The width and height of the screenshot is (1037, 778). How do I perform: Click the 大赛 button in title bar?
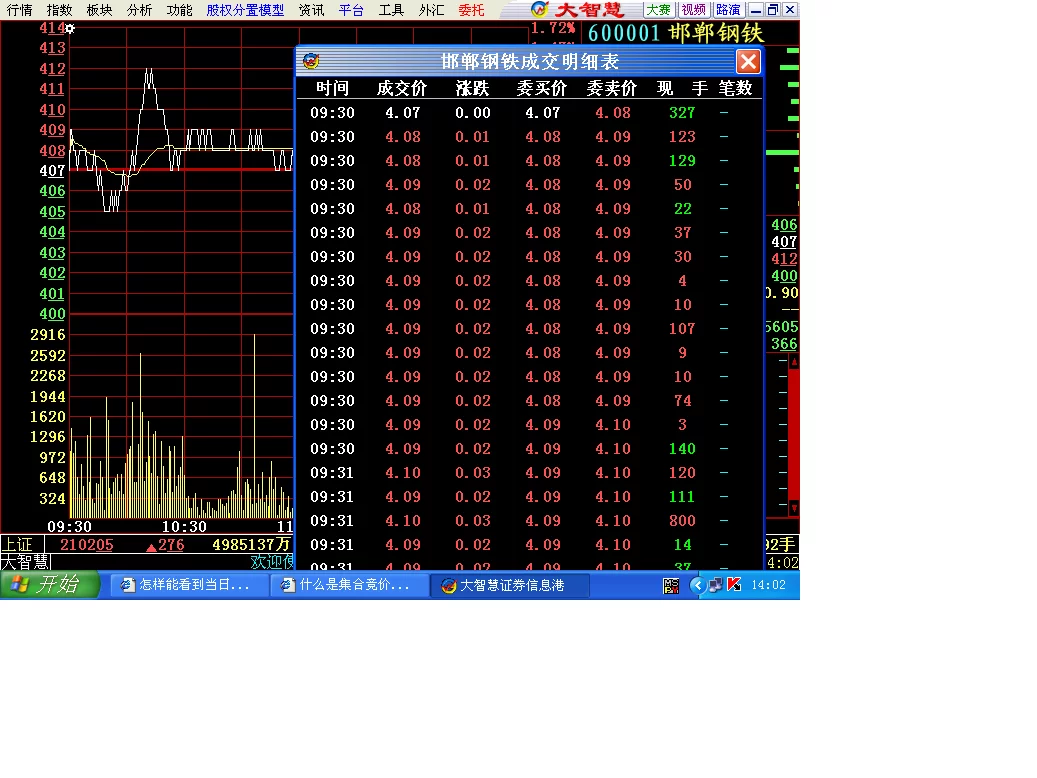659,9
